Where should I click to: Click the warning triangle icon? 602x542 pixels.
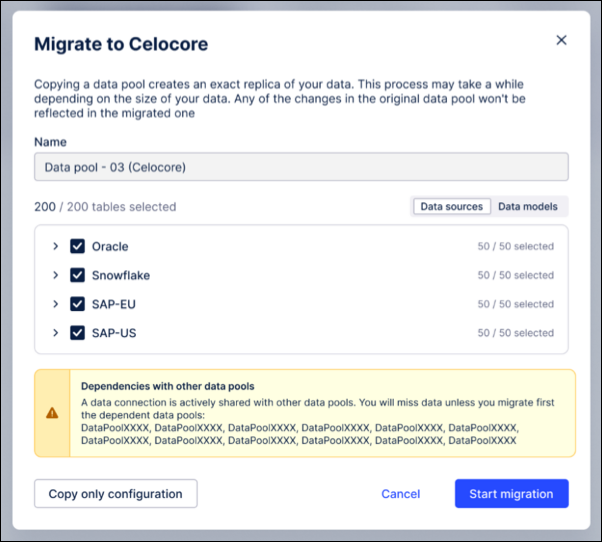[x=52, y=413]
